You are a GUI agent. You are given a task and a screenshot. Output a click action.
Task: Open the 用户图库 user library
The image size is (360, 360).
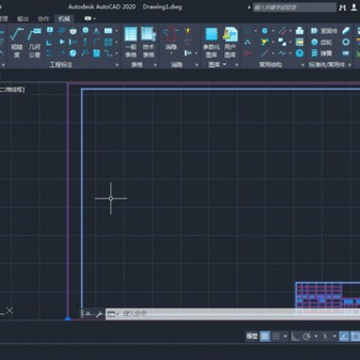(230, 43)
